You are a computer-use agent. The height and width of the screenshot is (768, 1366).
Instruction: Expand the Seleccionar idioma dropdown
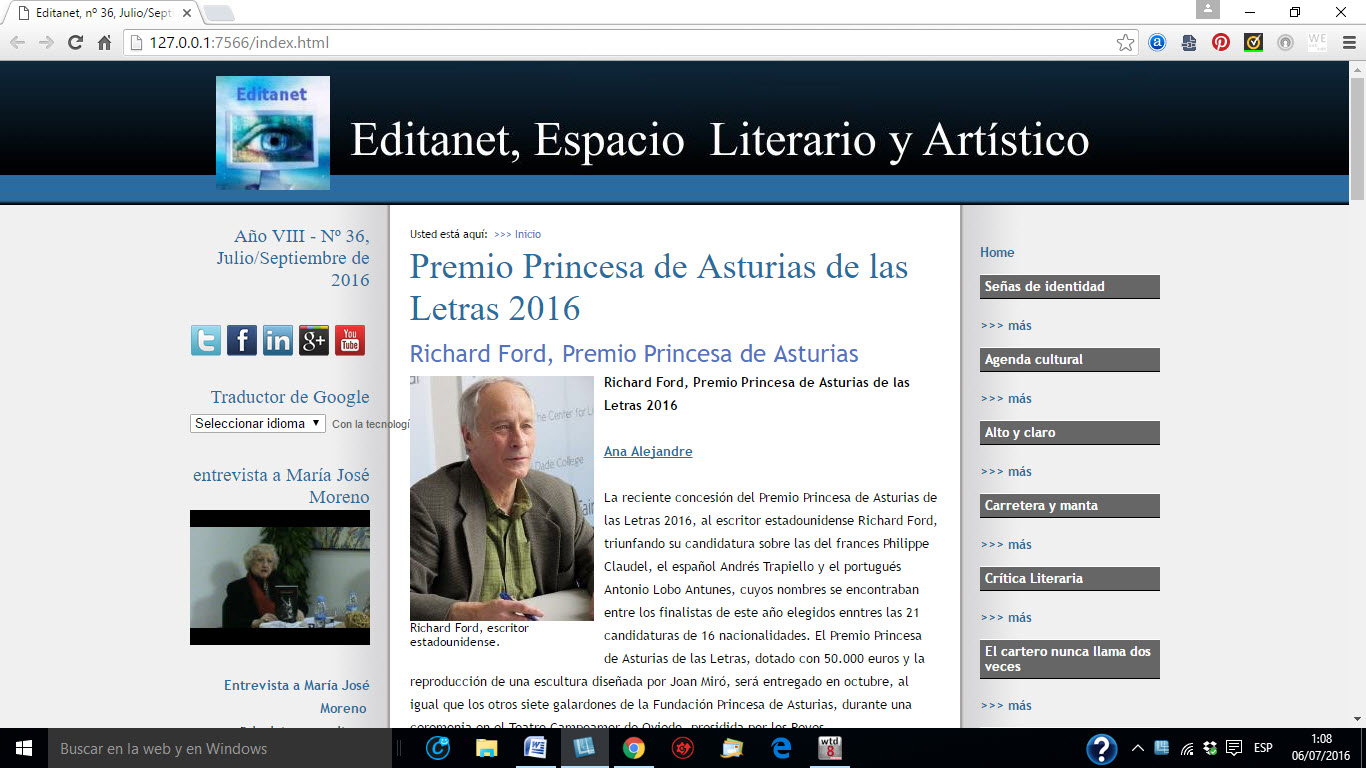click(x=258, y=423)
